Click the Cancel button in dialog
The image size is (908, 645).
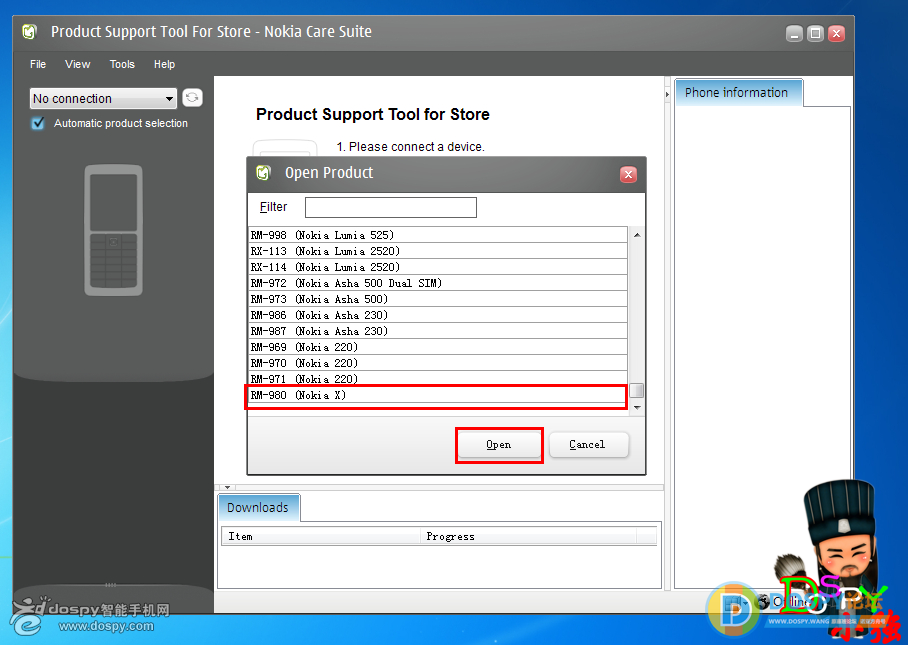click(588, 445)
